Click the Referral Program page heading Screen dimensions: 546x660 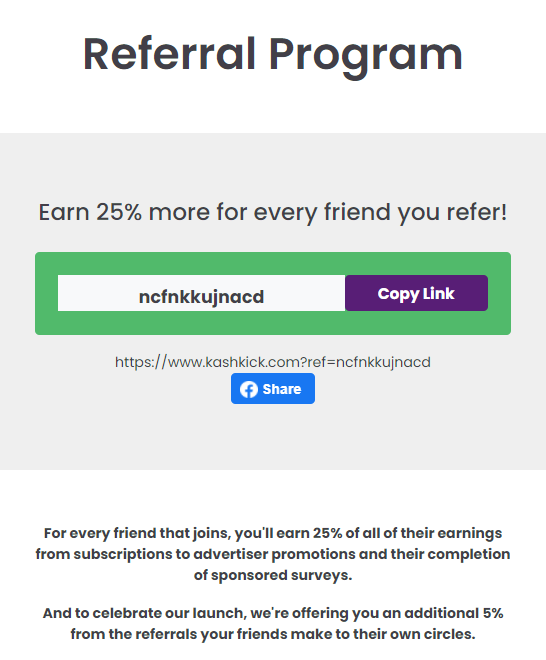[273, 55]
